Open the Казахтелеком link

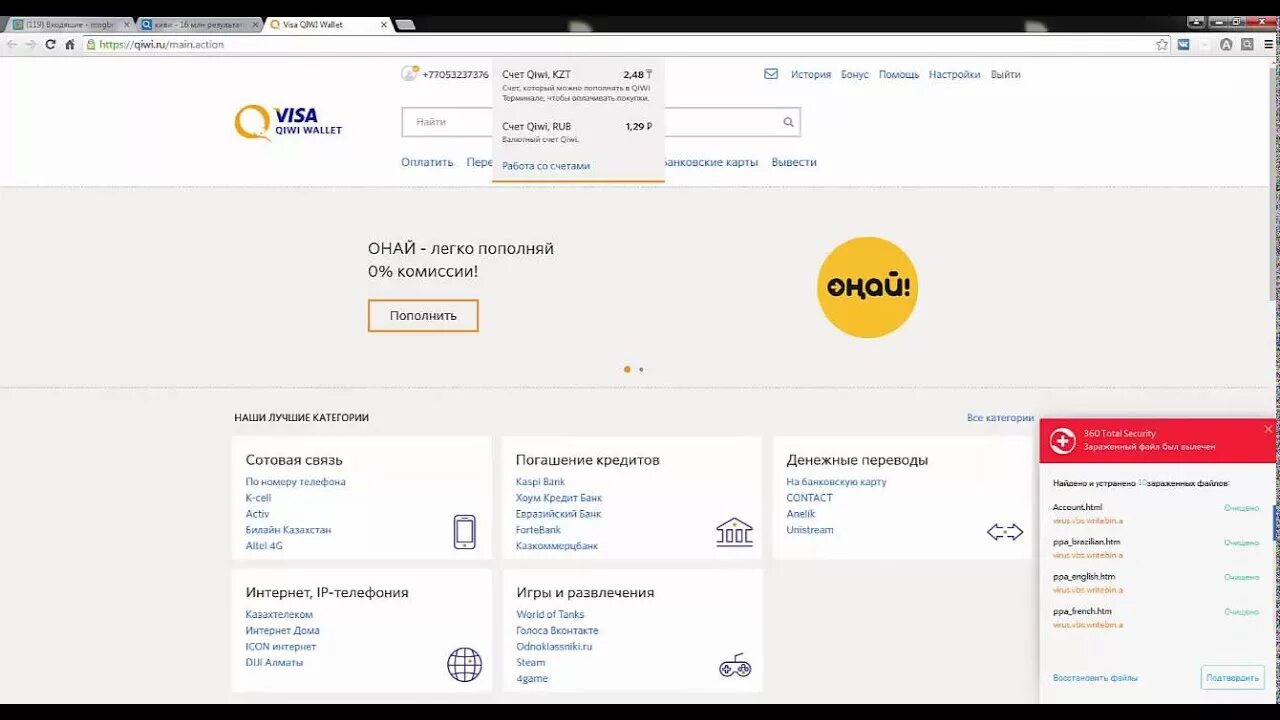(279, 614)
